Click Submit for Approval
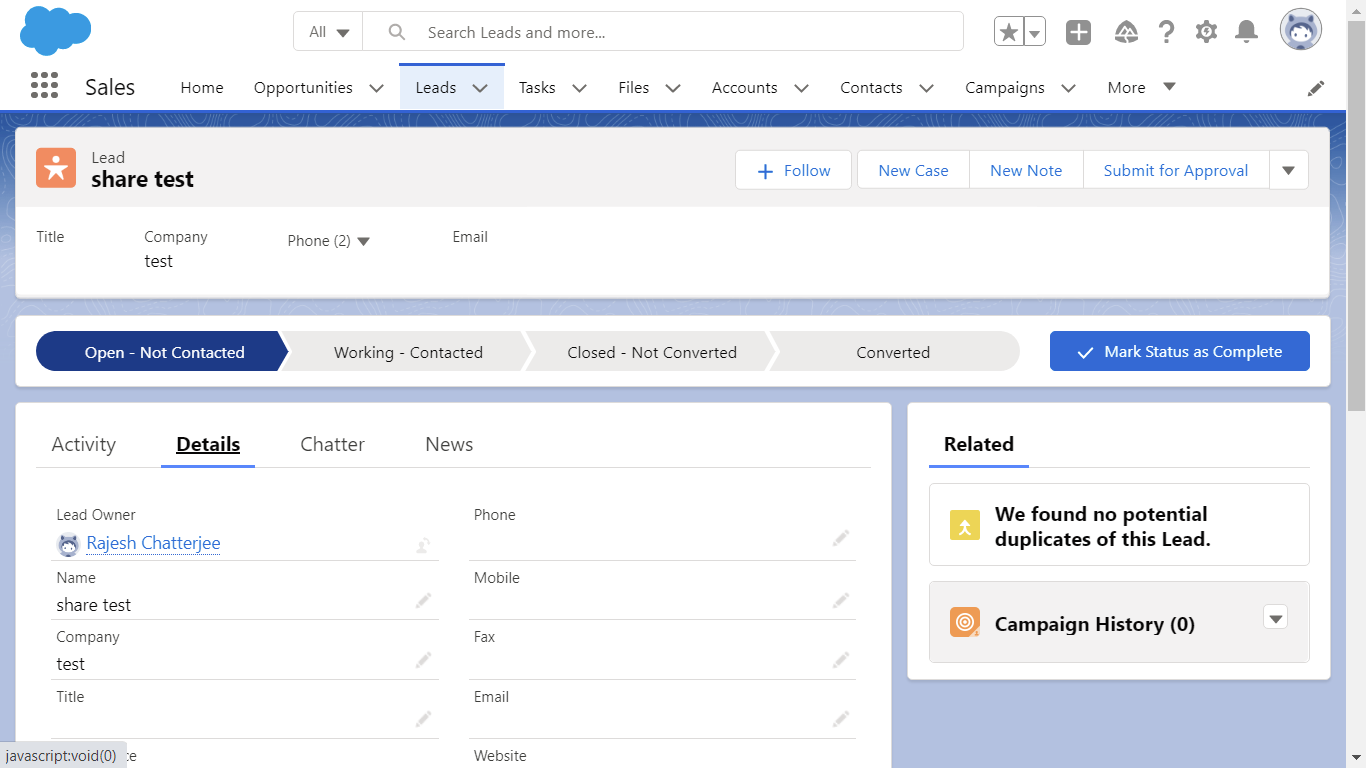 click(x=1176, y=170)
